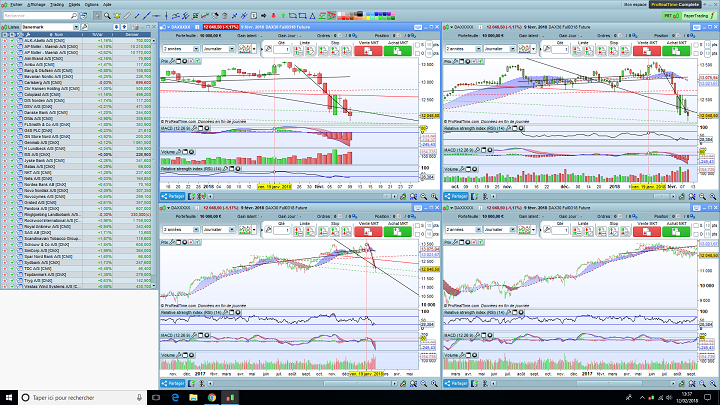Open chart style dropdown arrow in top-left chart

pos(254,49)
